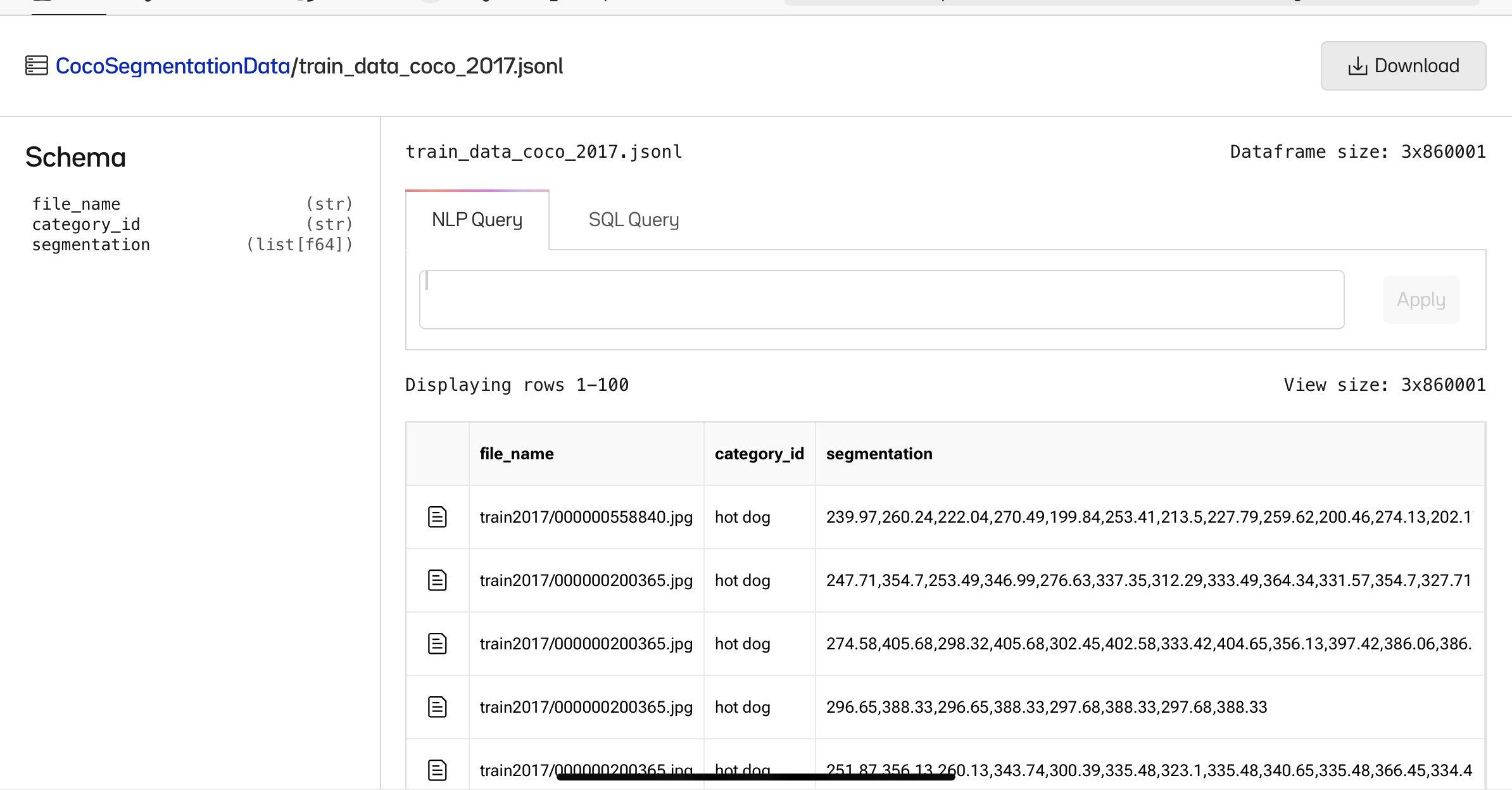This screenshot has height=790, width=1512.
Task: Open the CocoSegmentationData dataset link
Action: pyautogui.click(x=172, y=66)
